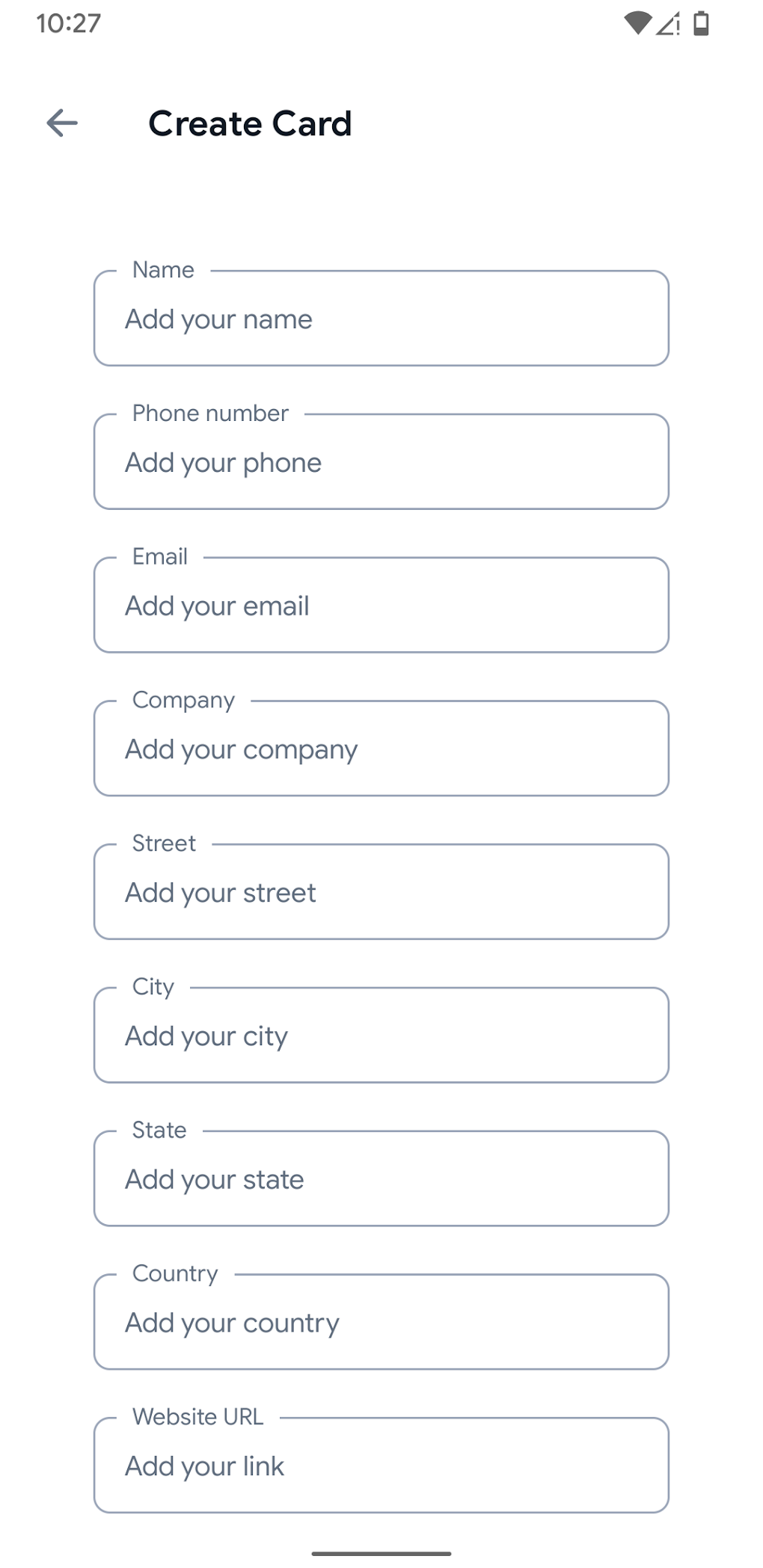Tap the 'Phone number' floating label

point(210,413)
